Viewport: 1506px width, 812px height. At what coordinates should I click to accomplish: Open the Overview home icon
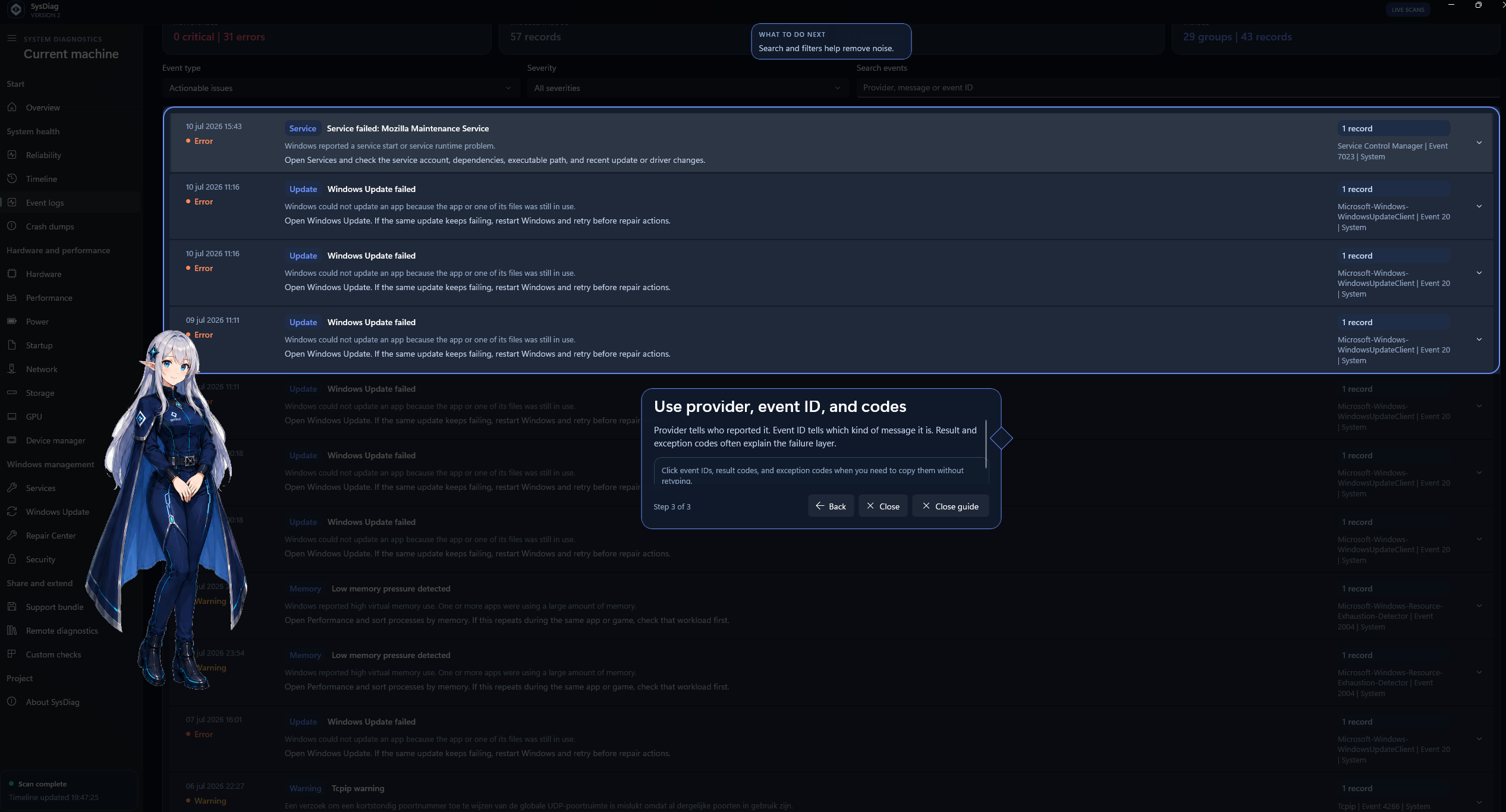[12, 107]
